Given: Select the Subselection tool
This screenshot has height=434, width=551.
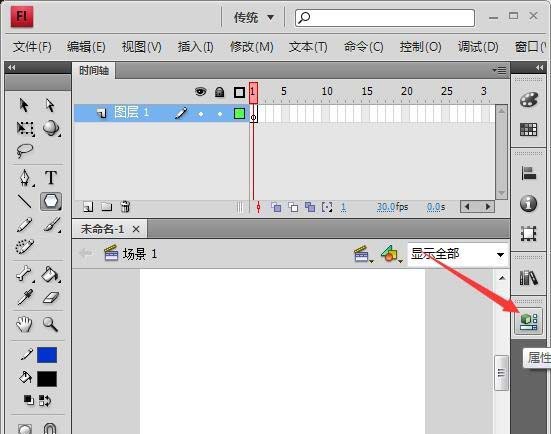Looking at the screenshot, I should [x=50, y=105].
